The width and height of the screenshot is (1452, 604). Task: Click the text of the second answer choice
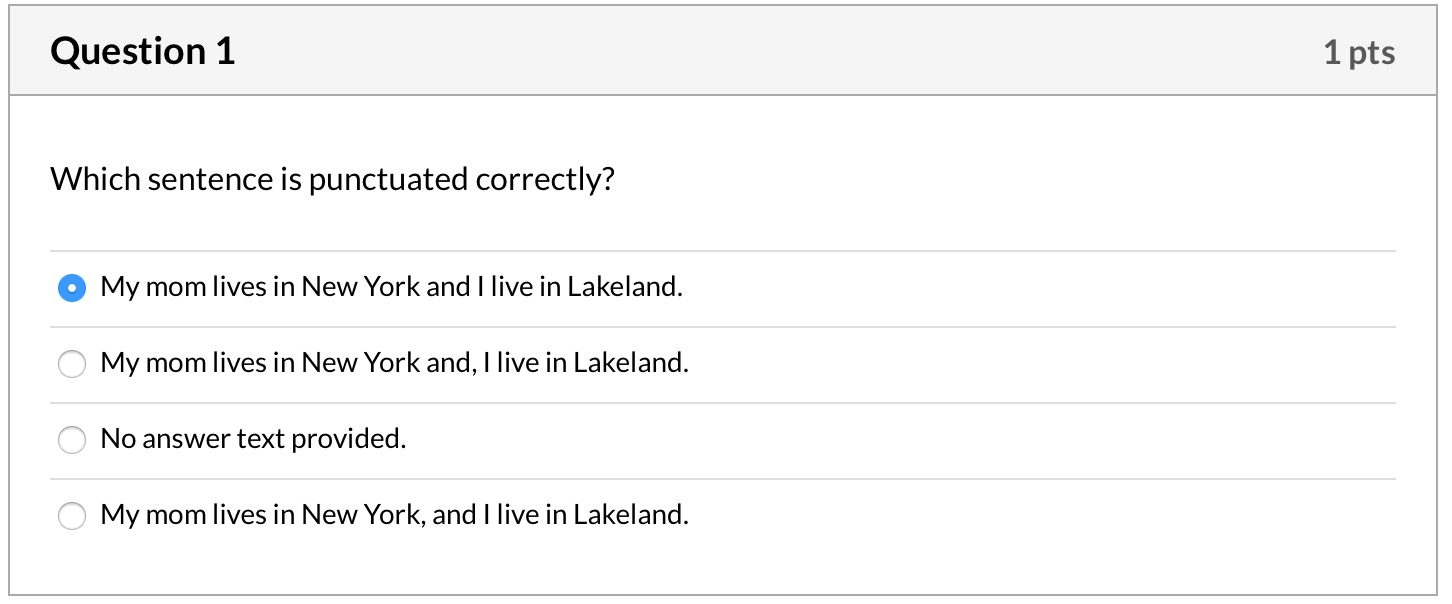[395, 363]
